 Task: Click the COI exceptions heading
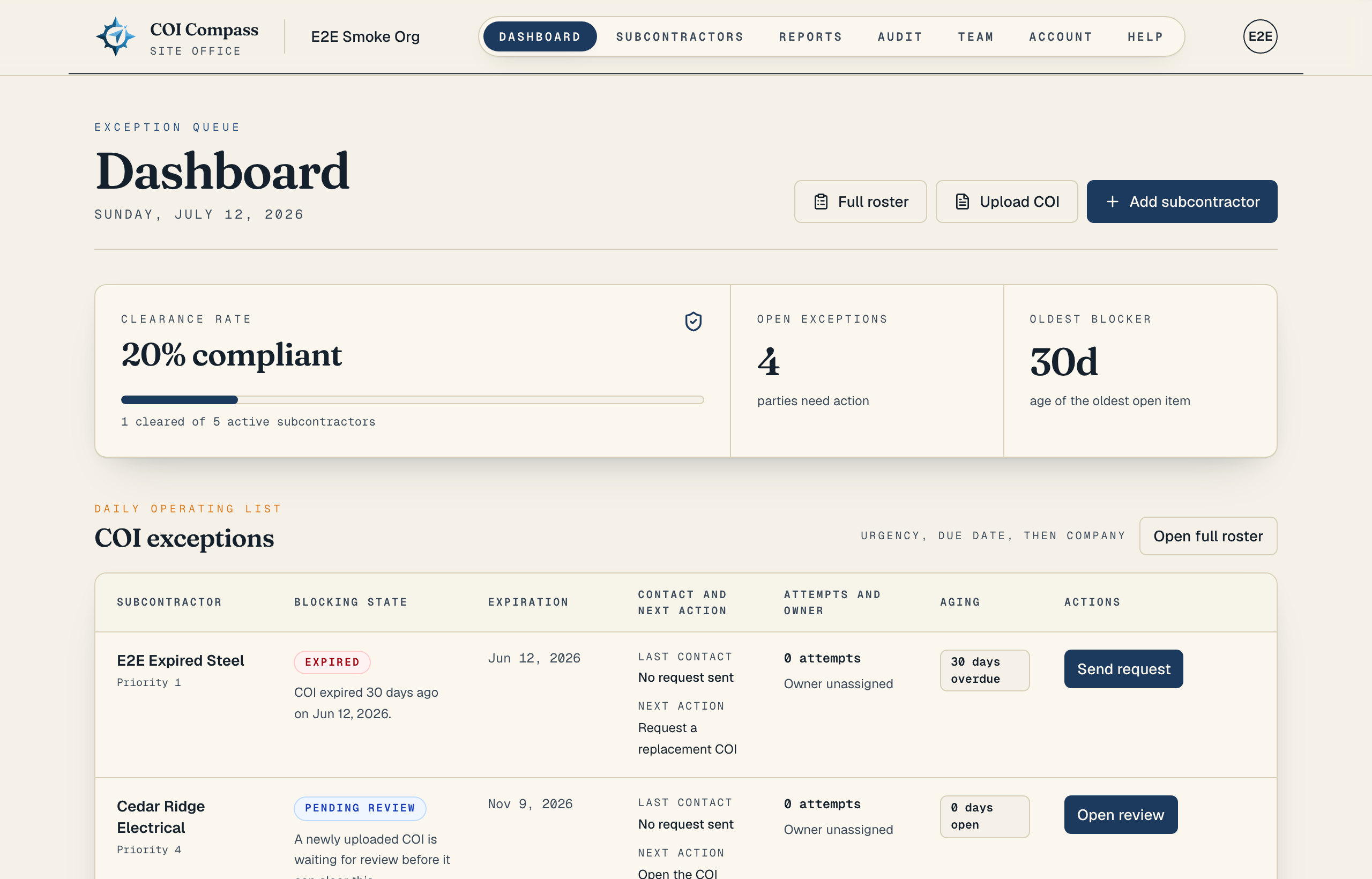click(x=184, y=538)
